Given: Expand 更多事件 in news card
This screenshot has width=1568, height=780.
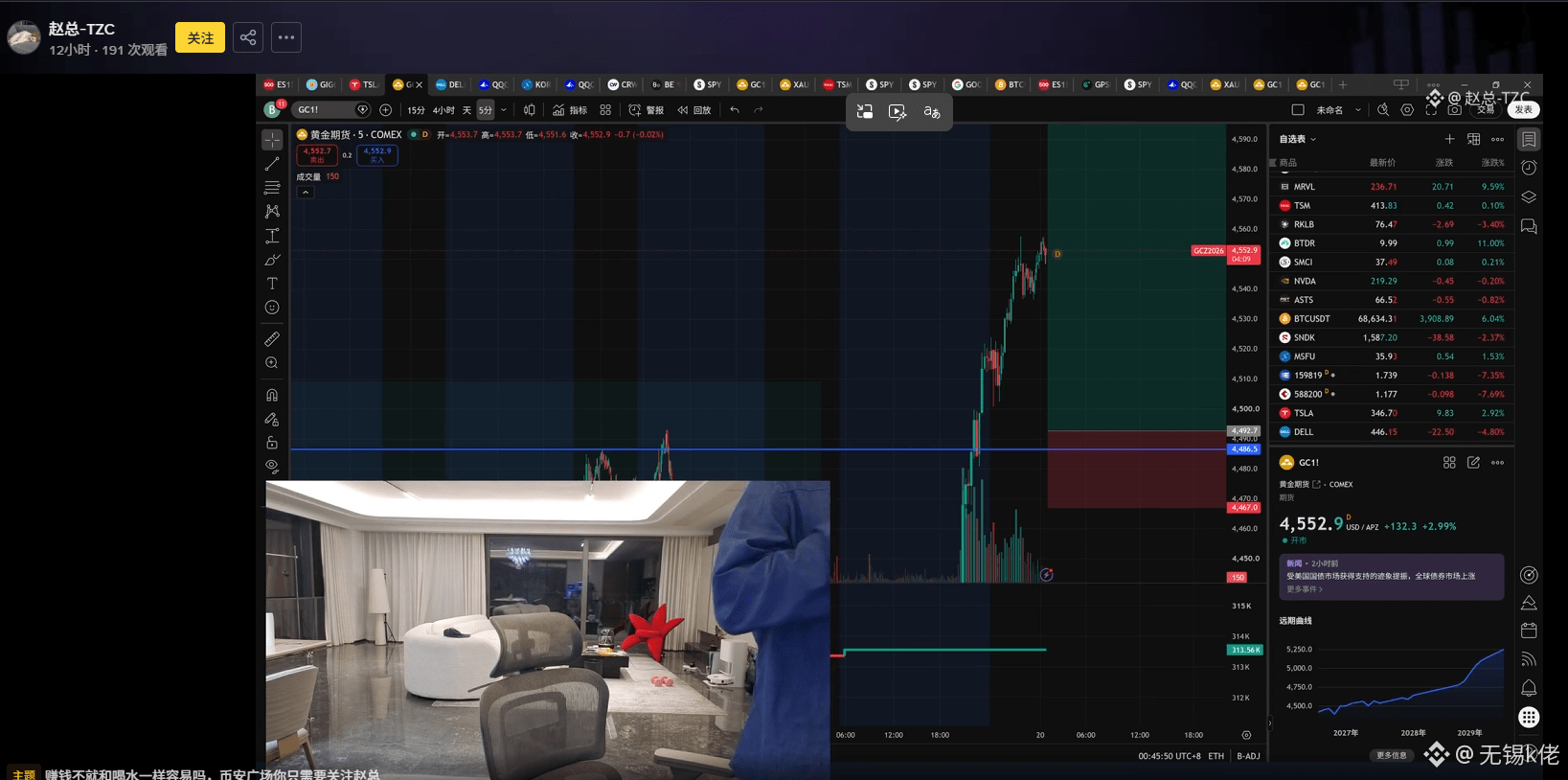Looking at the screenshot, I should click(x=1304, y=589).
